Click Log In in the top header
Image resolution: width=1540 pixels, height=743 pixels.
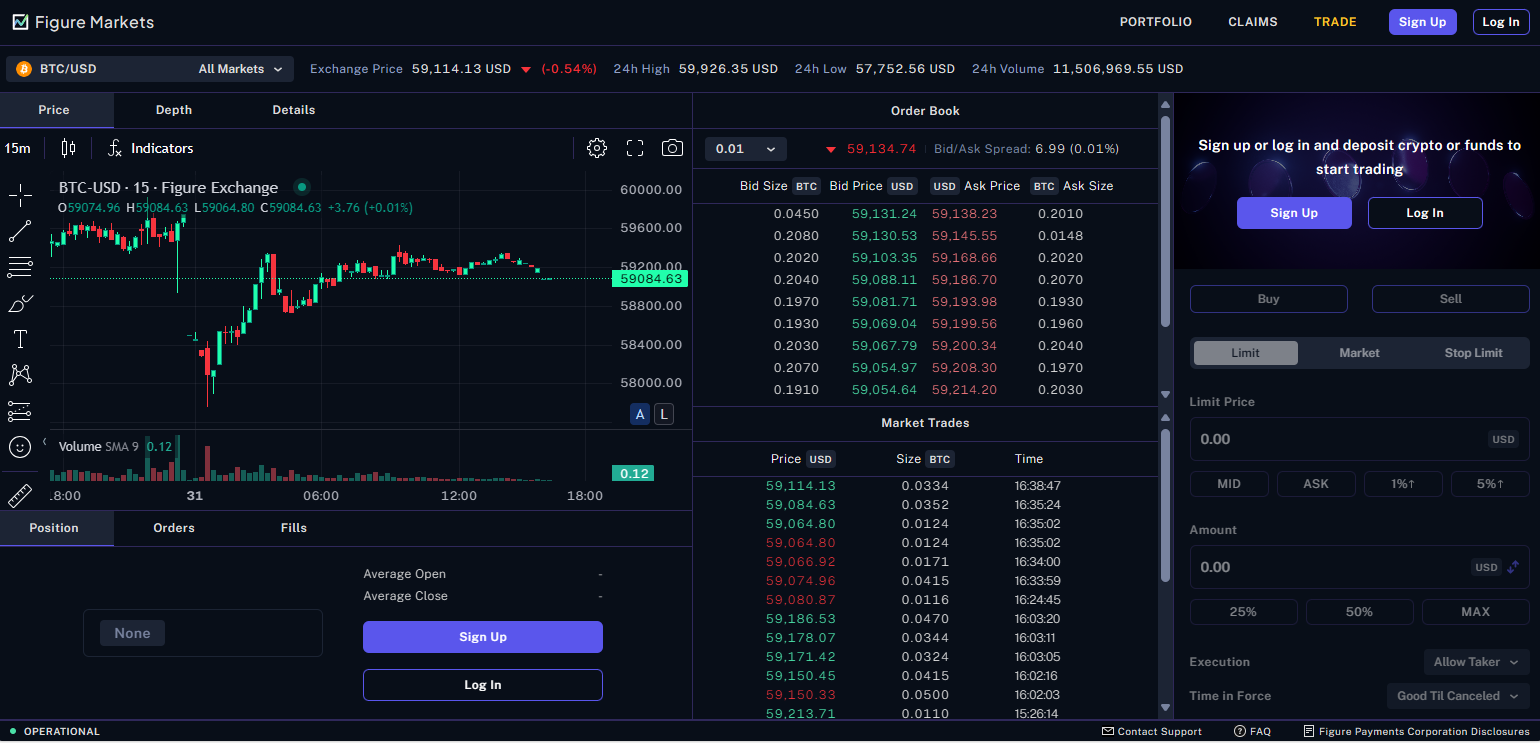pos(1501,22)
